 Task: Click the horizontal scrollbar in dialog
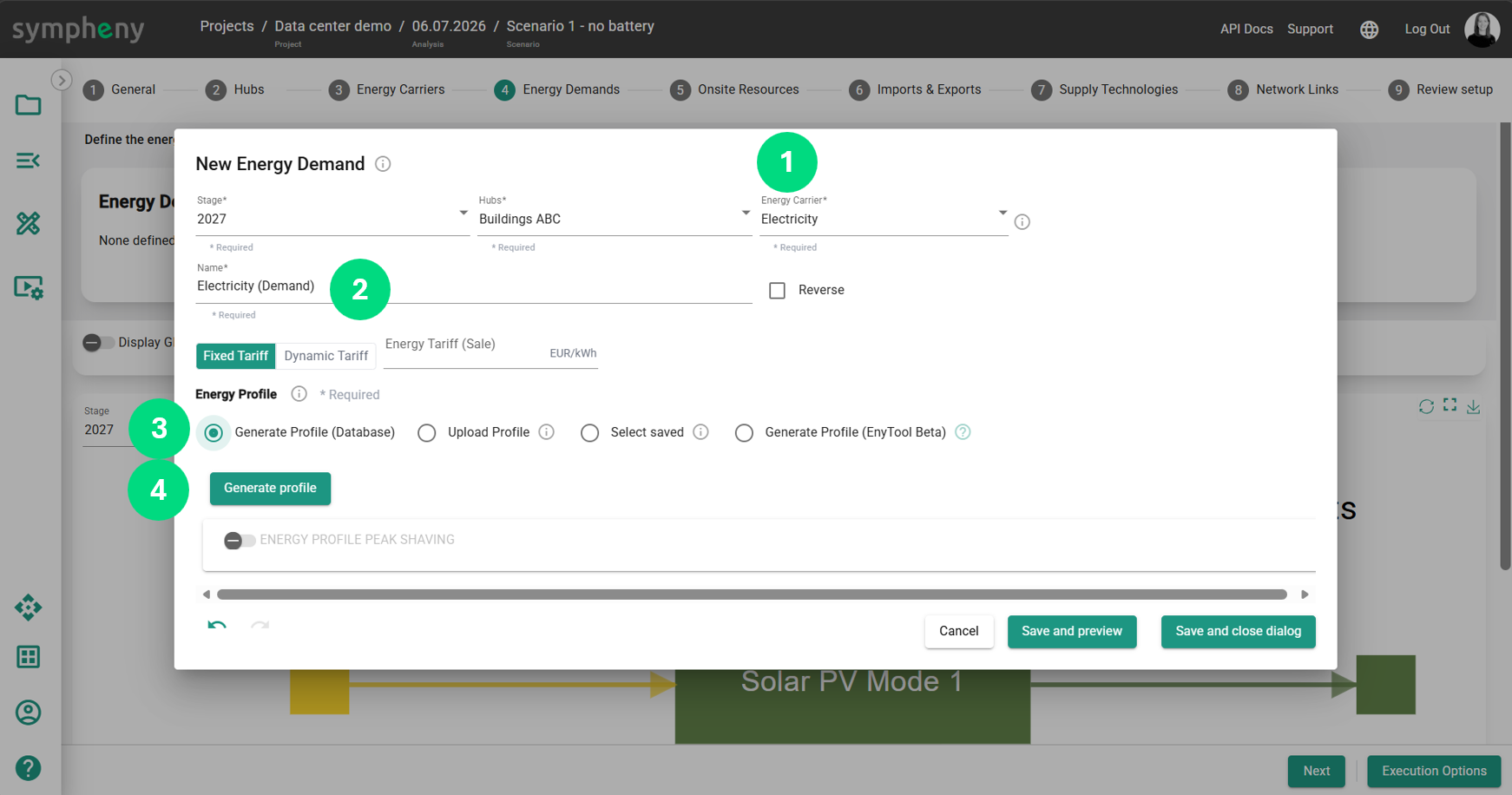tap(752, 595)
